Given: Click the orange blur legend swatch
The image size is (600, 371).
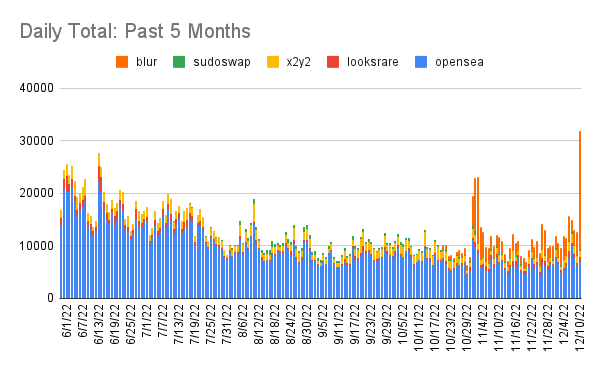Looking at the screenshot, I should point(122,62).
